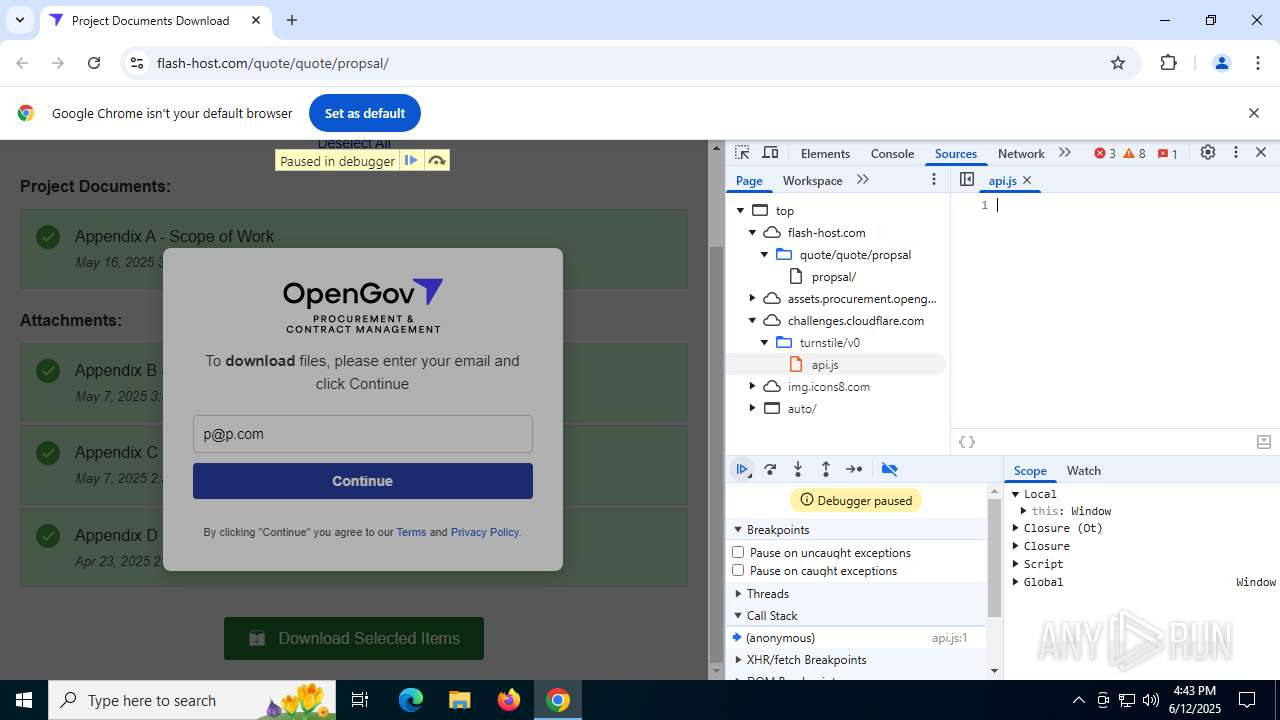Step over next function call

click(x=770, y=469)
